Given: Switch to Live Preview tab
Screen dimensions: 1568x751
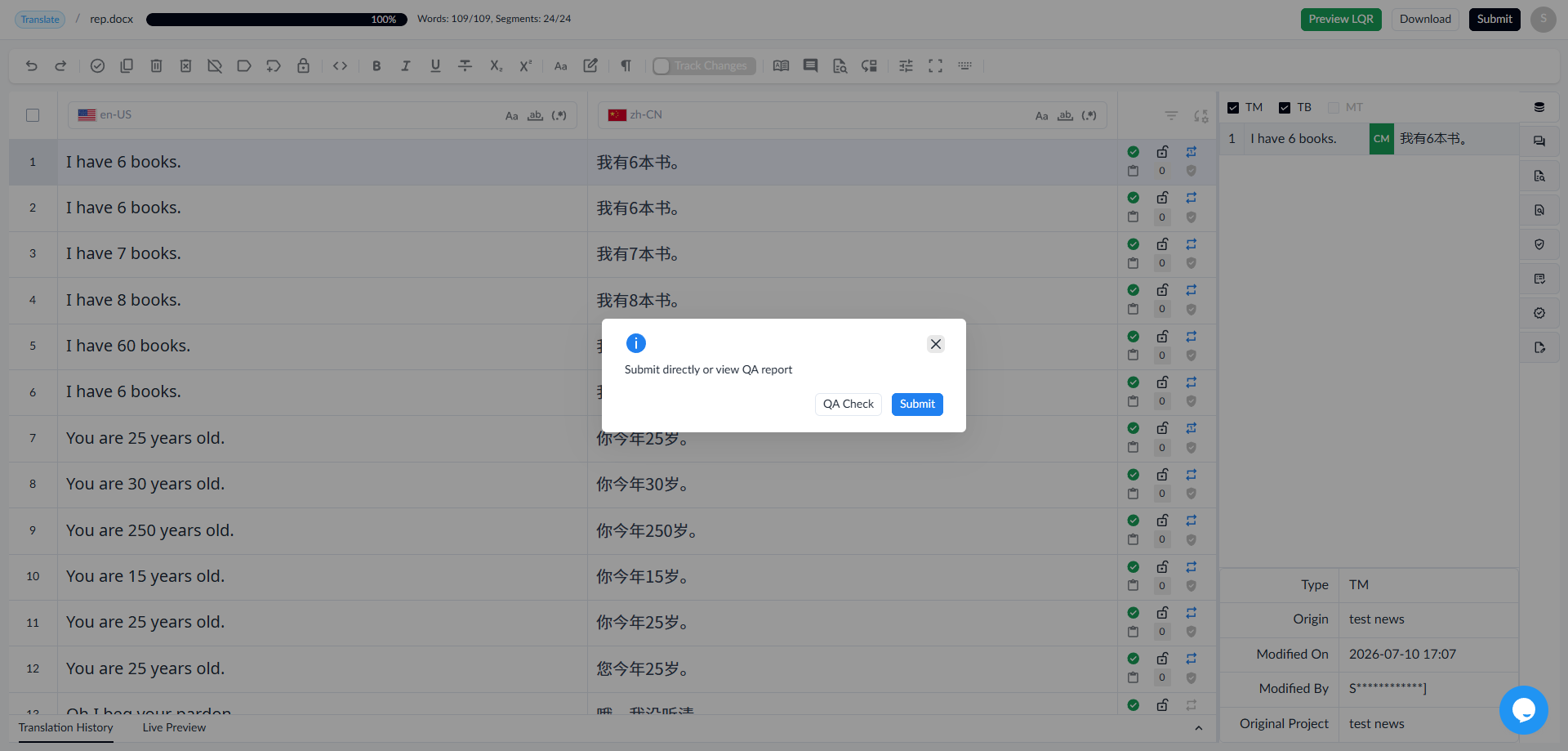Looking at the screenshot, I should [x=174, y=727].
